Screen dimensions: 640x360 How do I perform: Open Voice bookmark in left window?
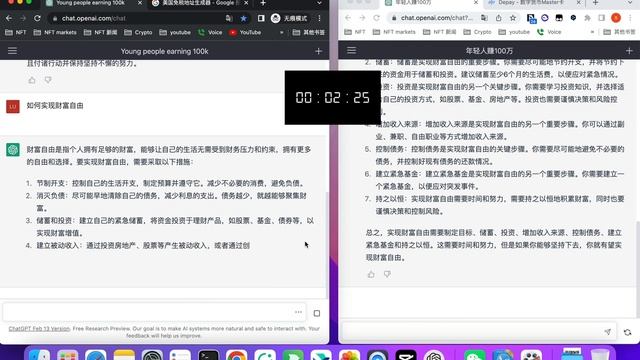pos(210,32)
